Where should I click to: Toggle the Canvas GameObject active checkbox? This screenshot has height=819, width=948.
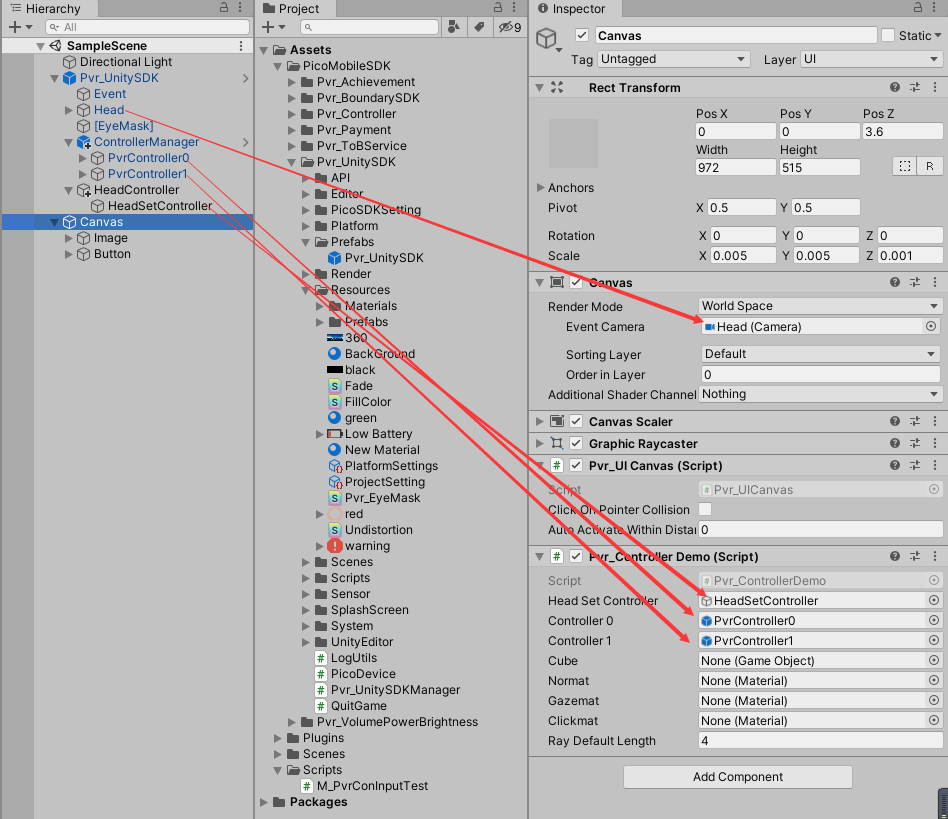(x=582, y=35)
